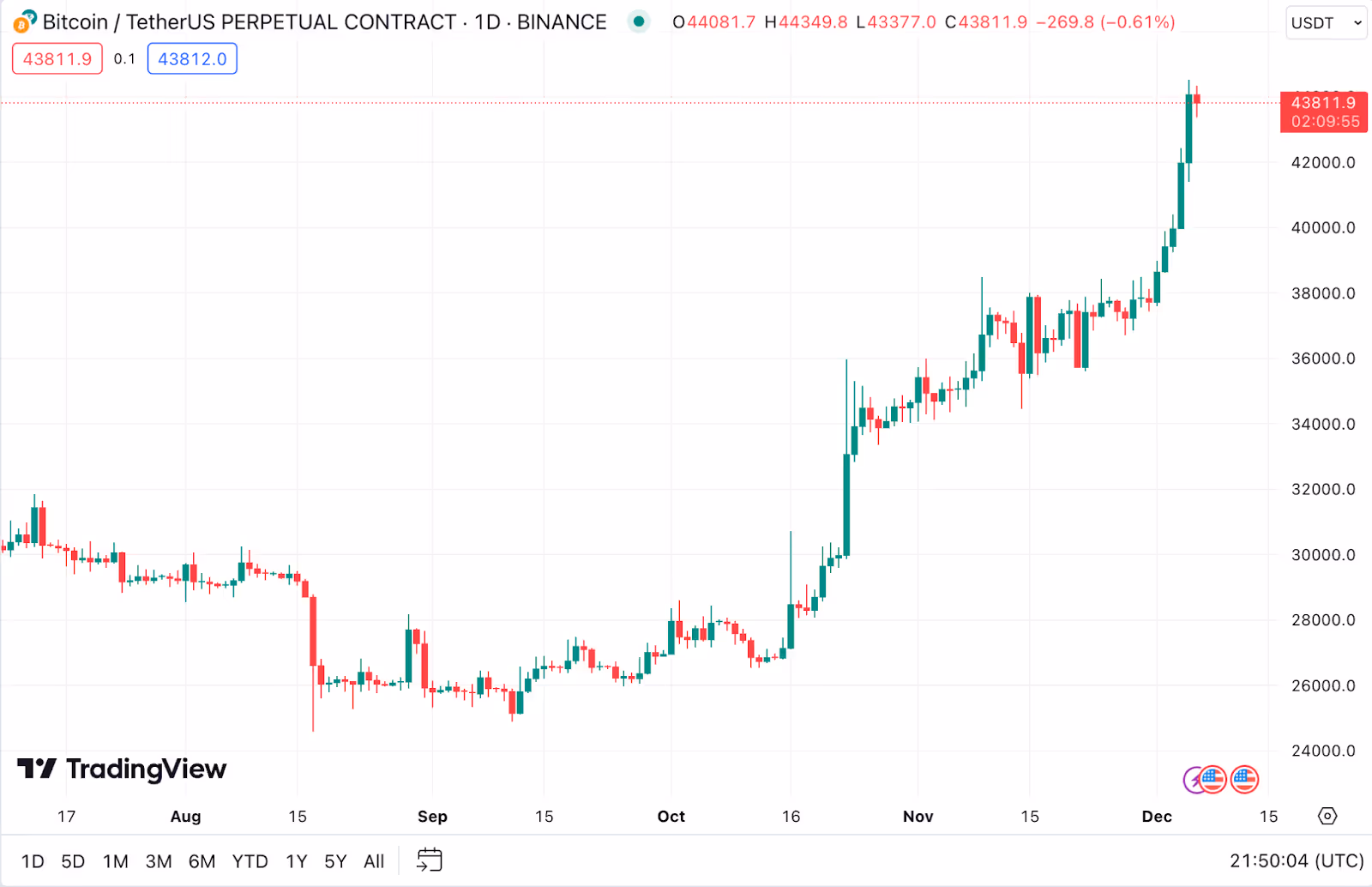The width and height of the screenshot is (1372, 887).
Task: Click the red sell price button 43811.9
Action: pos(57,58)
